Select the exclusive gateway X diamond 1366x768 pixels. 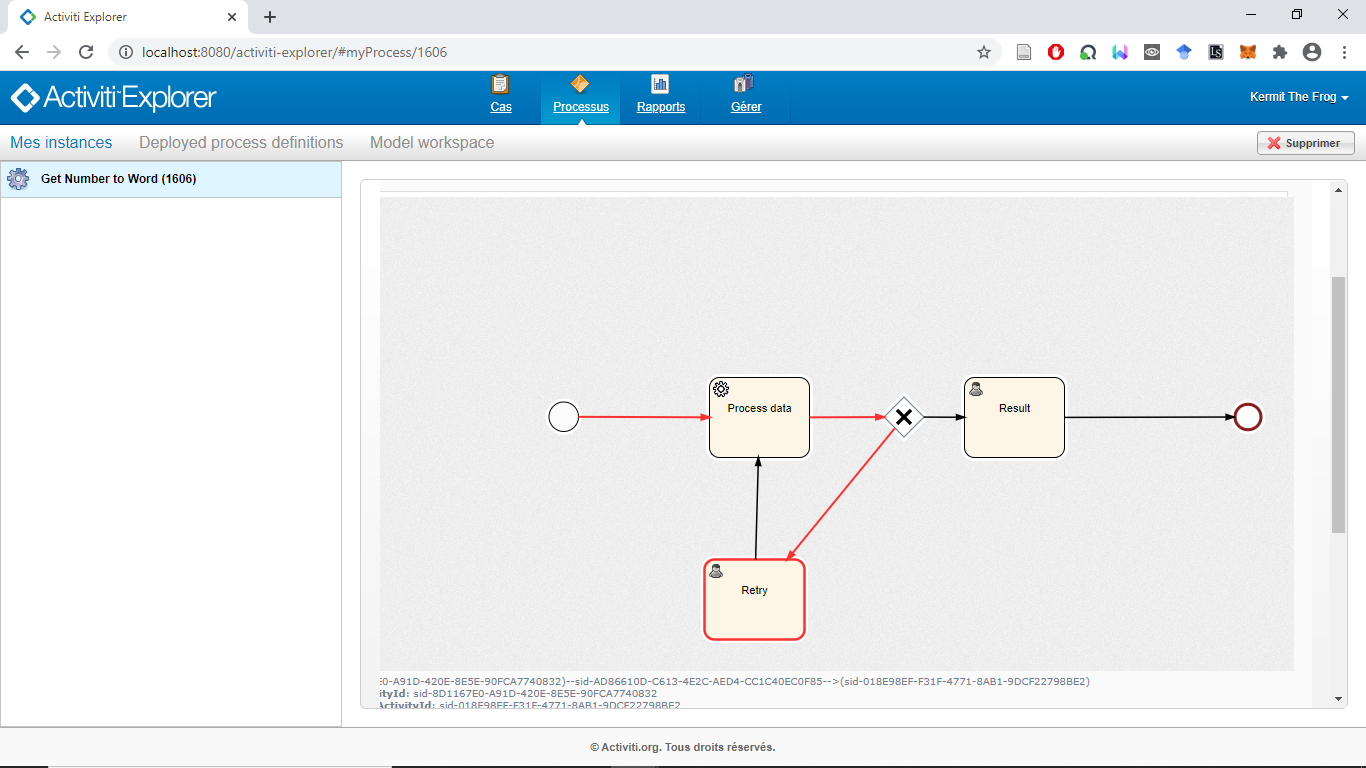(903, 417)
